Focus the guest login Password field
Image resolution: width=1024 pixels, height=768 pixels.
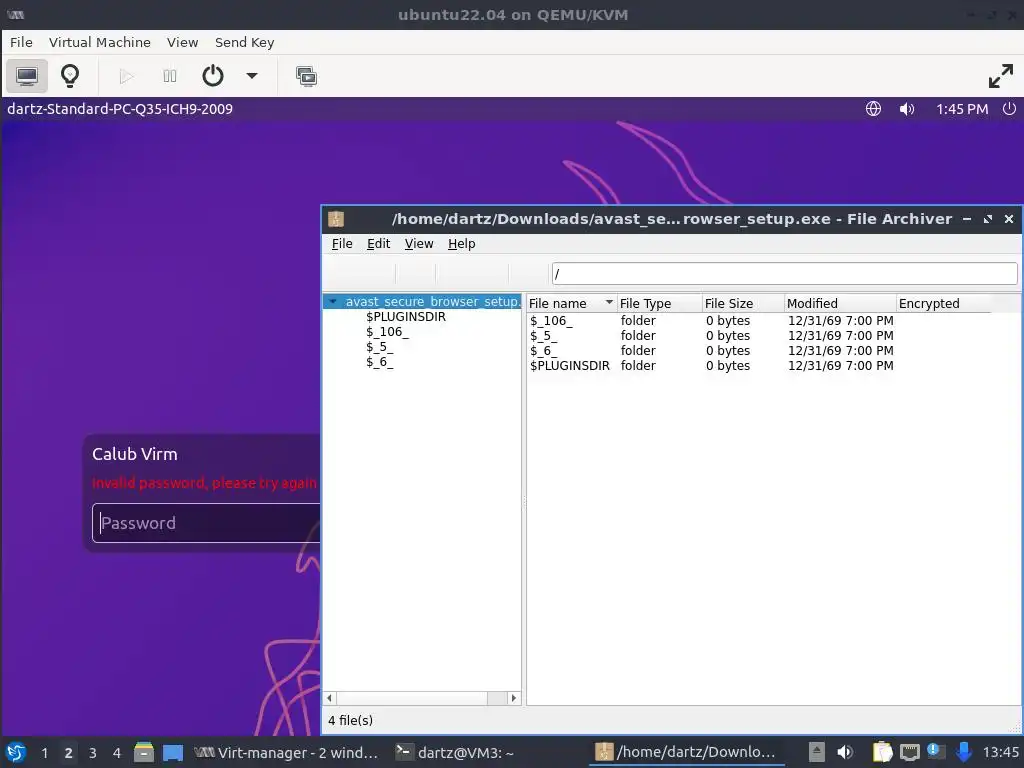pyautogui.click(x=206, y=523)
